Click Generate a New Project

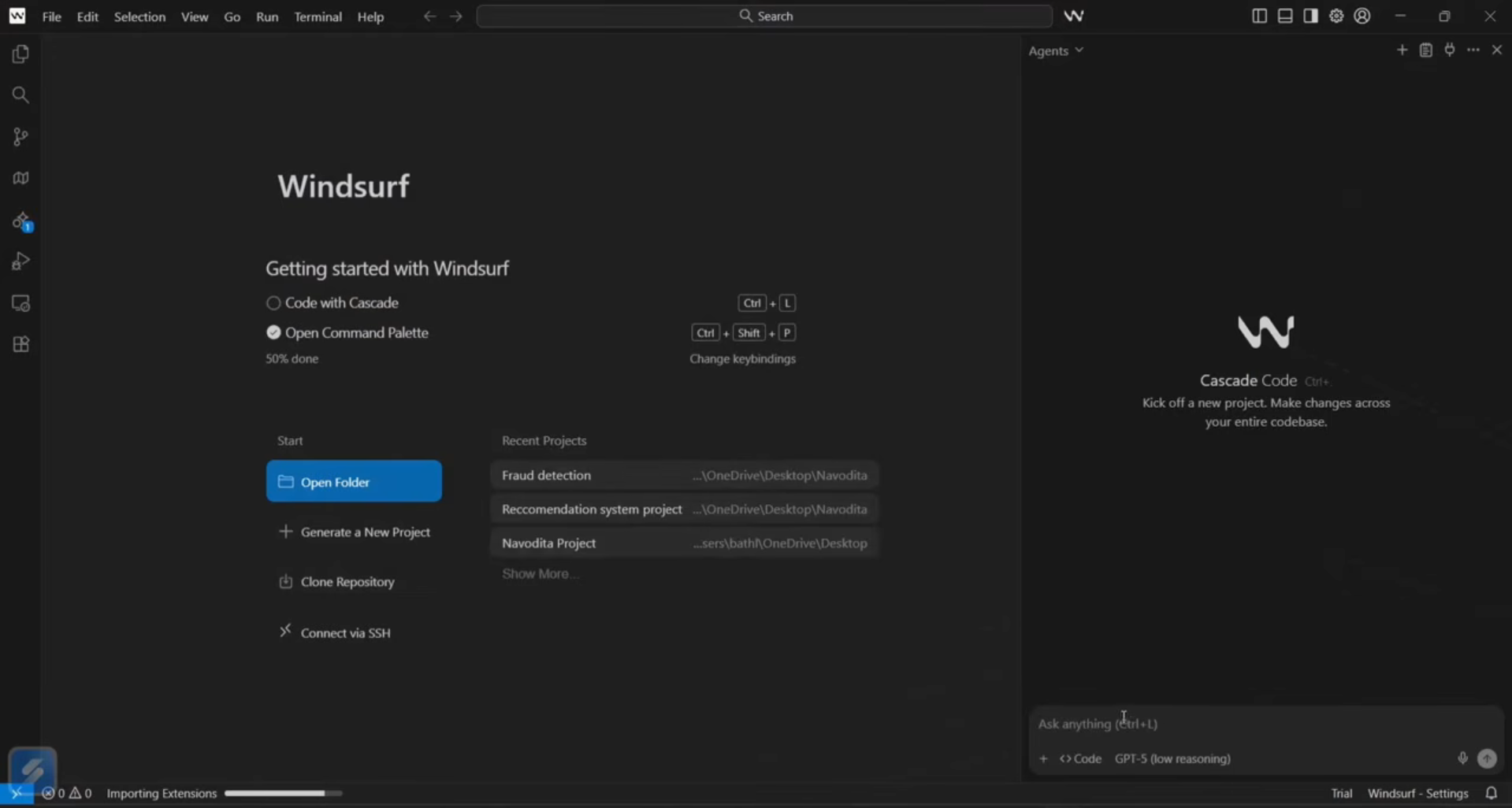[x=355, y=532]
